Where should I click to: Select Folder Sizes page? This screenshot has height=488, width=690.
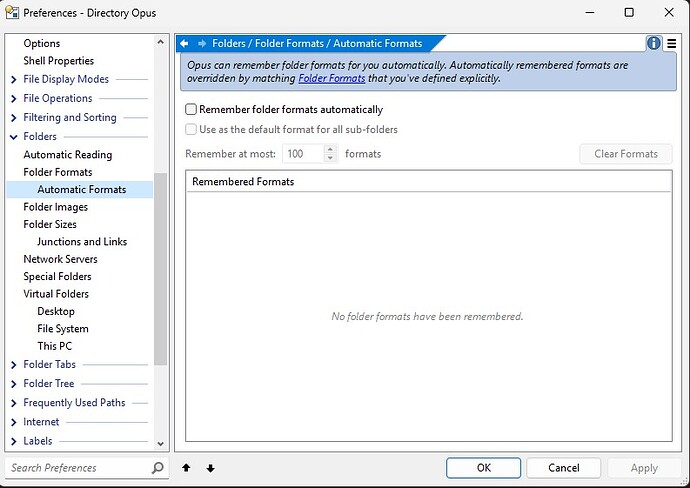click(x=50, y=224)
